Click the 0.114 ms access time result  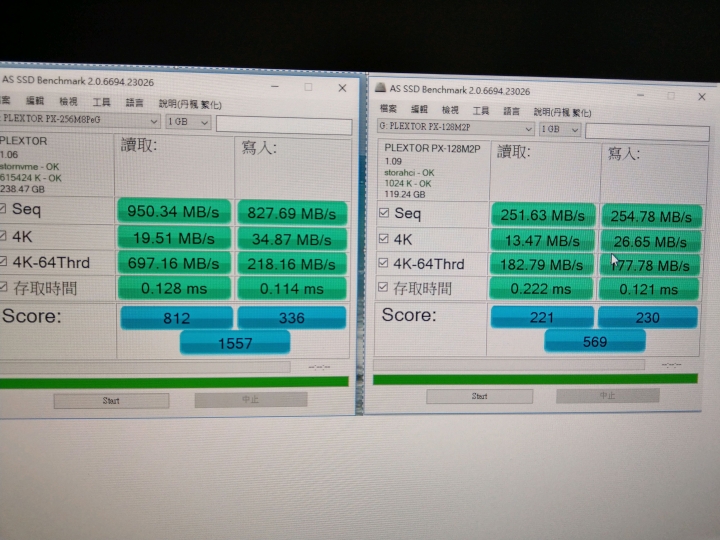click(292, 289)
